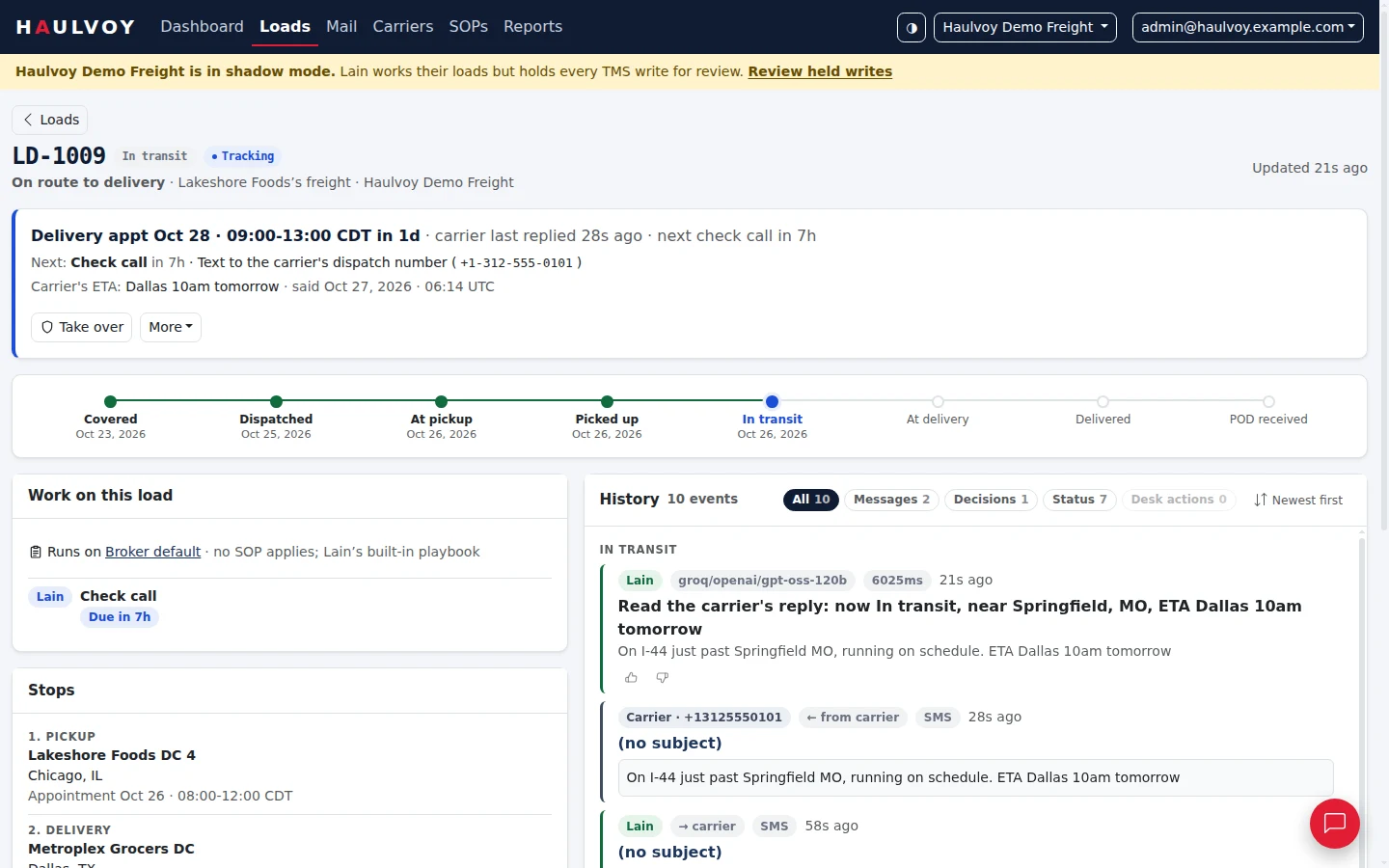
Task: Go to the Mail section
Action: (x=341, y=27)
